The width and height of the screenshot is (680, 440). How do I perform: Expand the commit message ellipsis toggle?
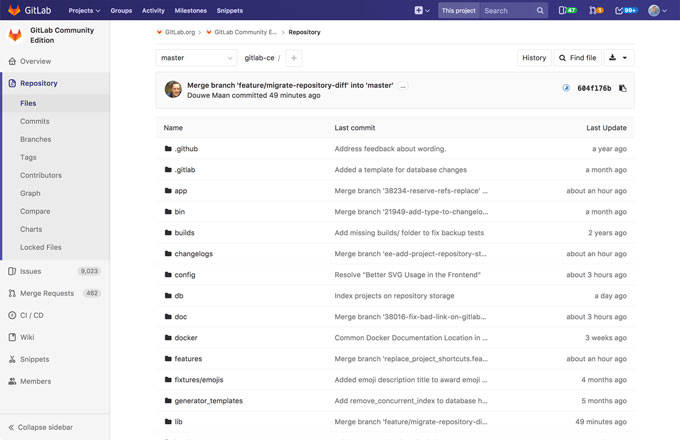coord(403,86)
